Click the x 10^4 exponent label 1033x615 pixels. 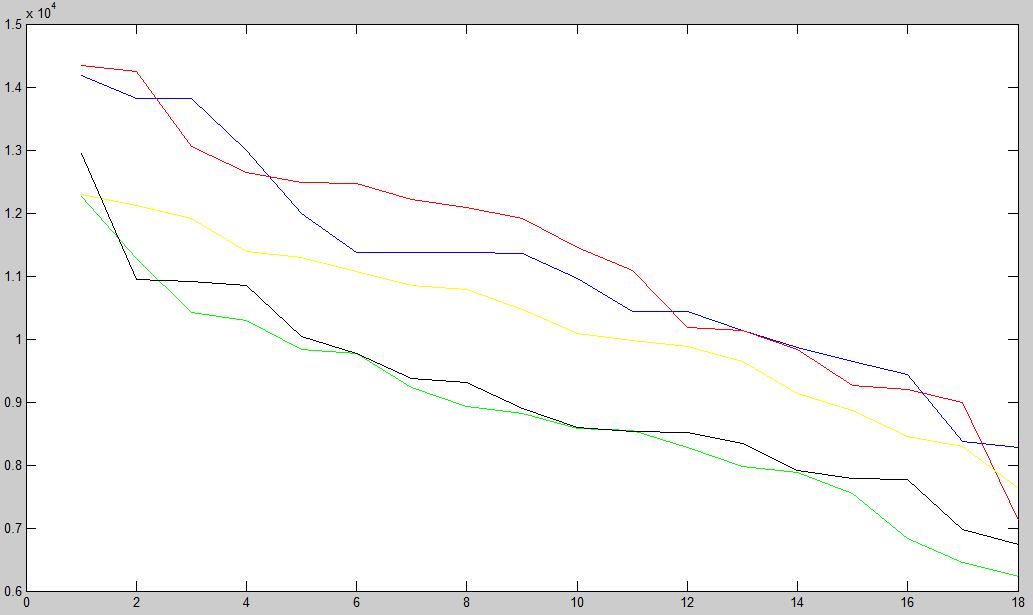pyautogui.click(x=41, y=12)
